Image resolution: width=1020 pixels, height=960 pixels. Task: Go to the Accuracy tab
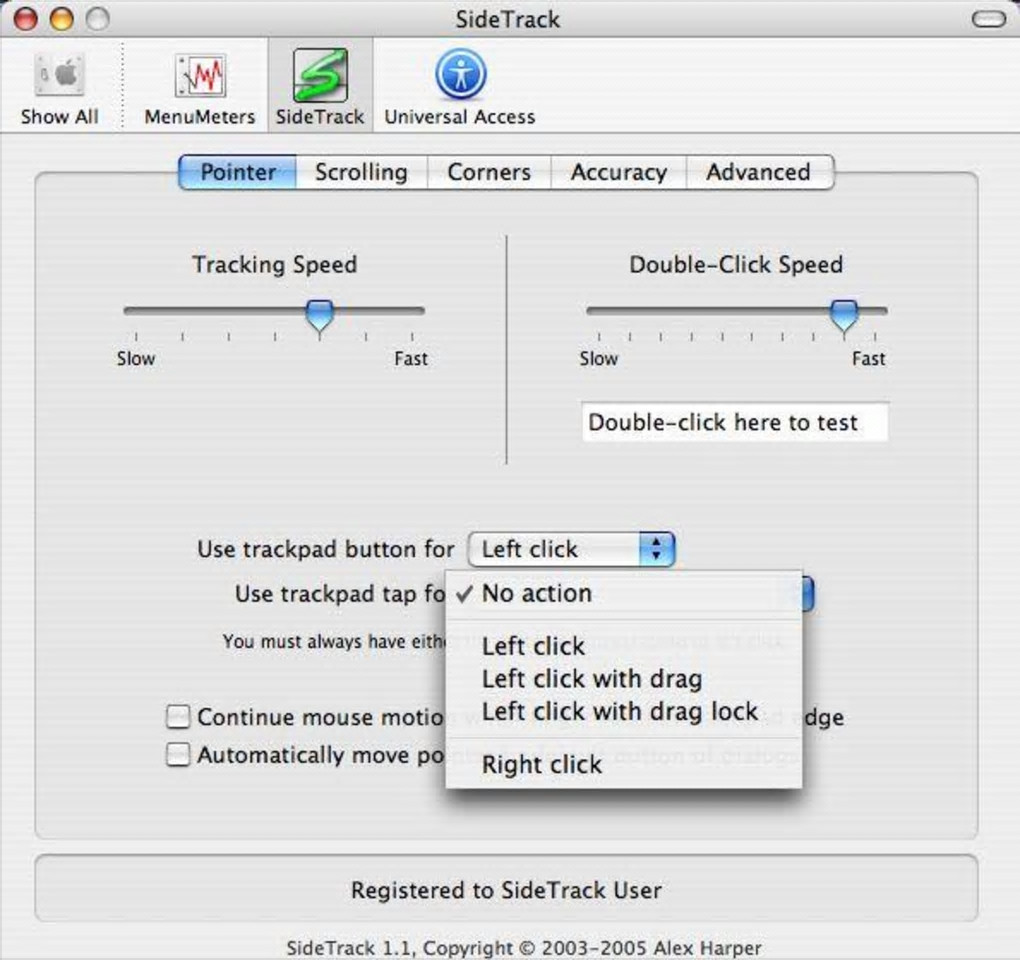click(619, 172)
